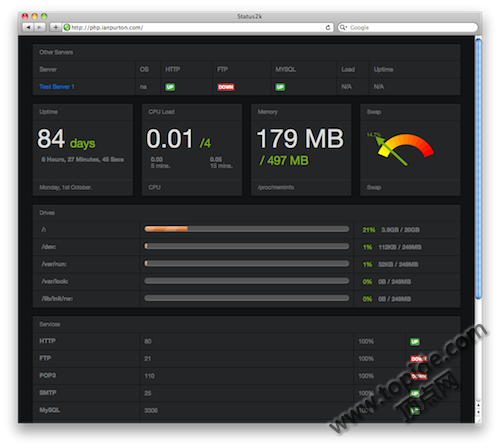Click the Load column header in servers table

[348, 69]
